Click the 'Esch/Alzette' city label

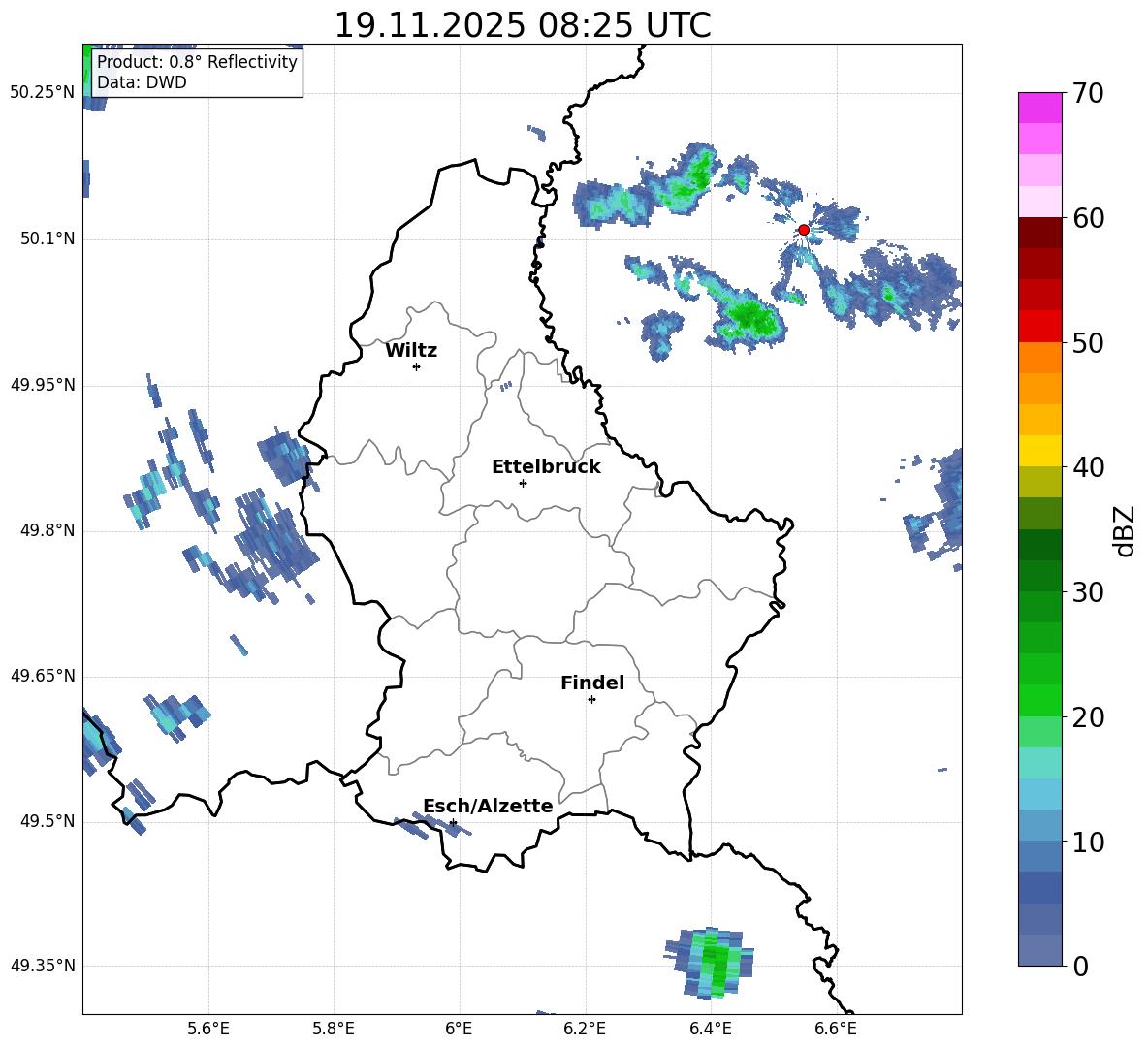click(x=489, y=806)
